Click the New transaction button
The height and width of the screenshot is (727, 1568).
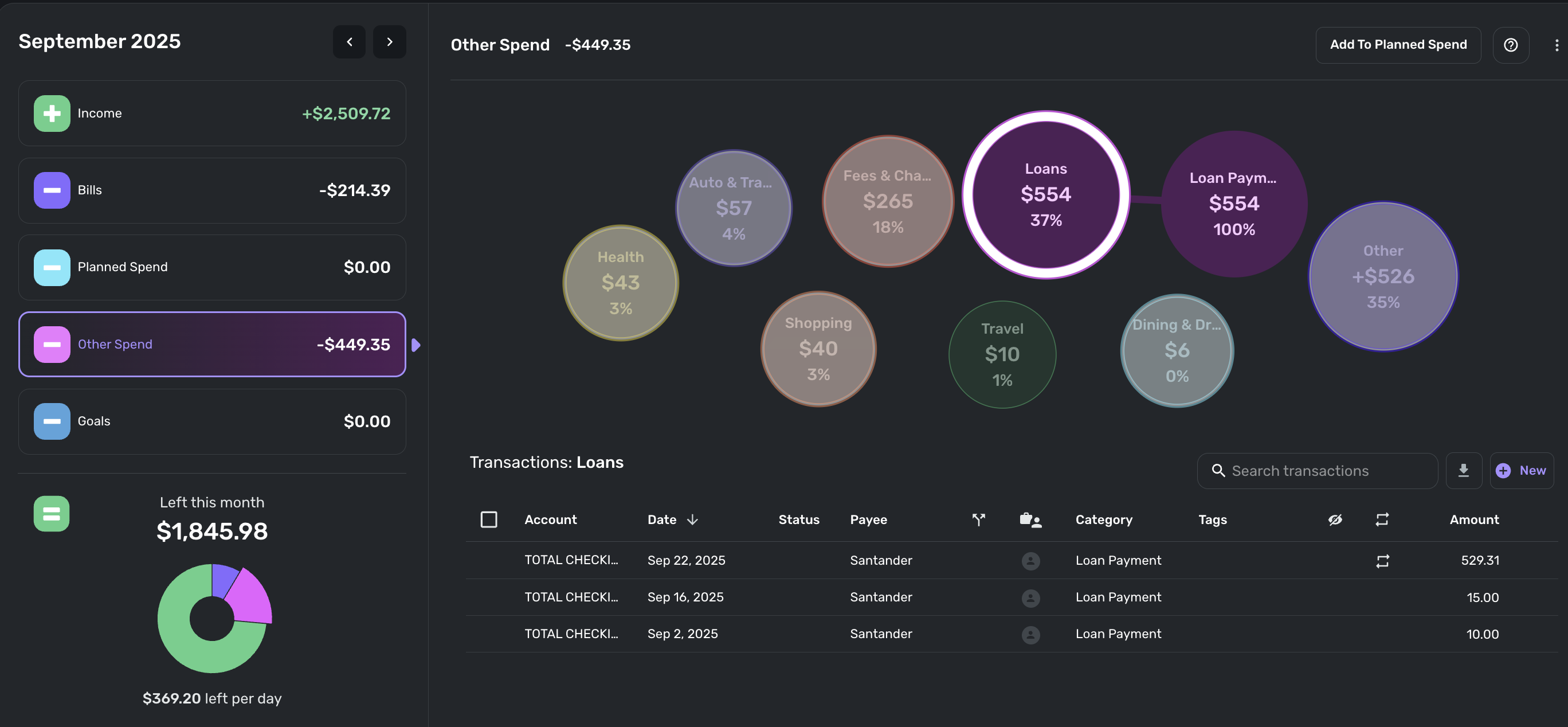[x=1520, y=471]
